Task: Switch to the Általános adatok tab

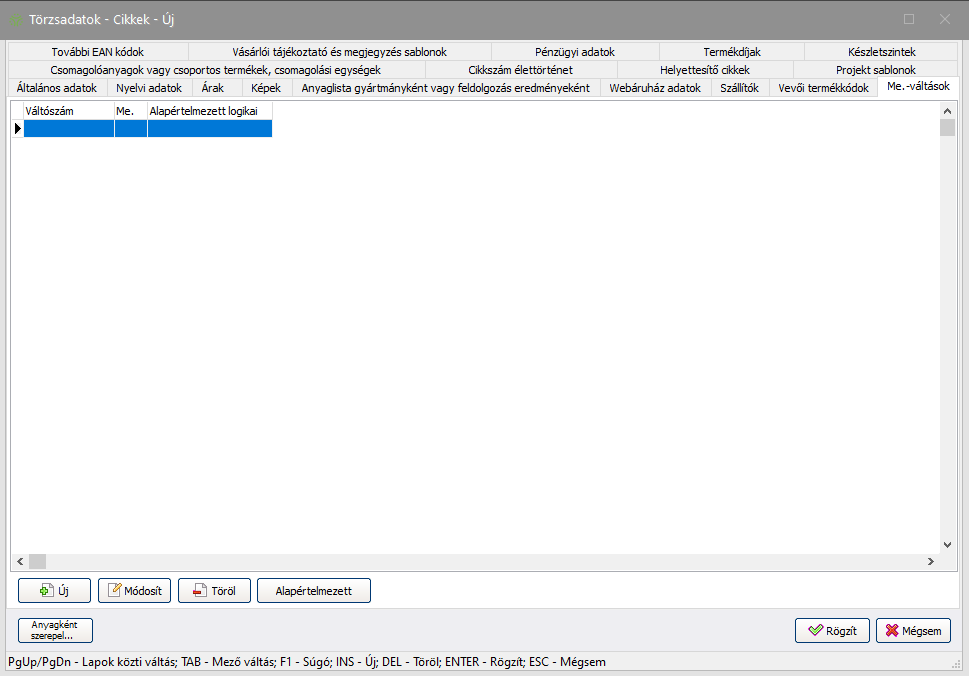Action: click(x=57, y=88)
